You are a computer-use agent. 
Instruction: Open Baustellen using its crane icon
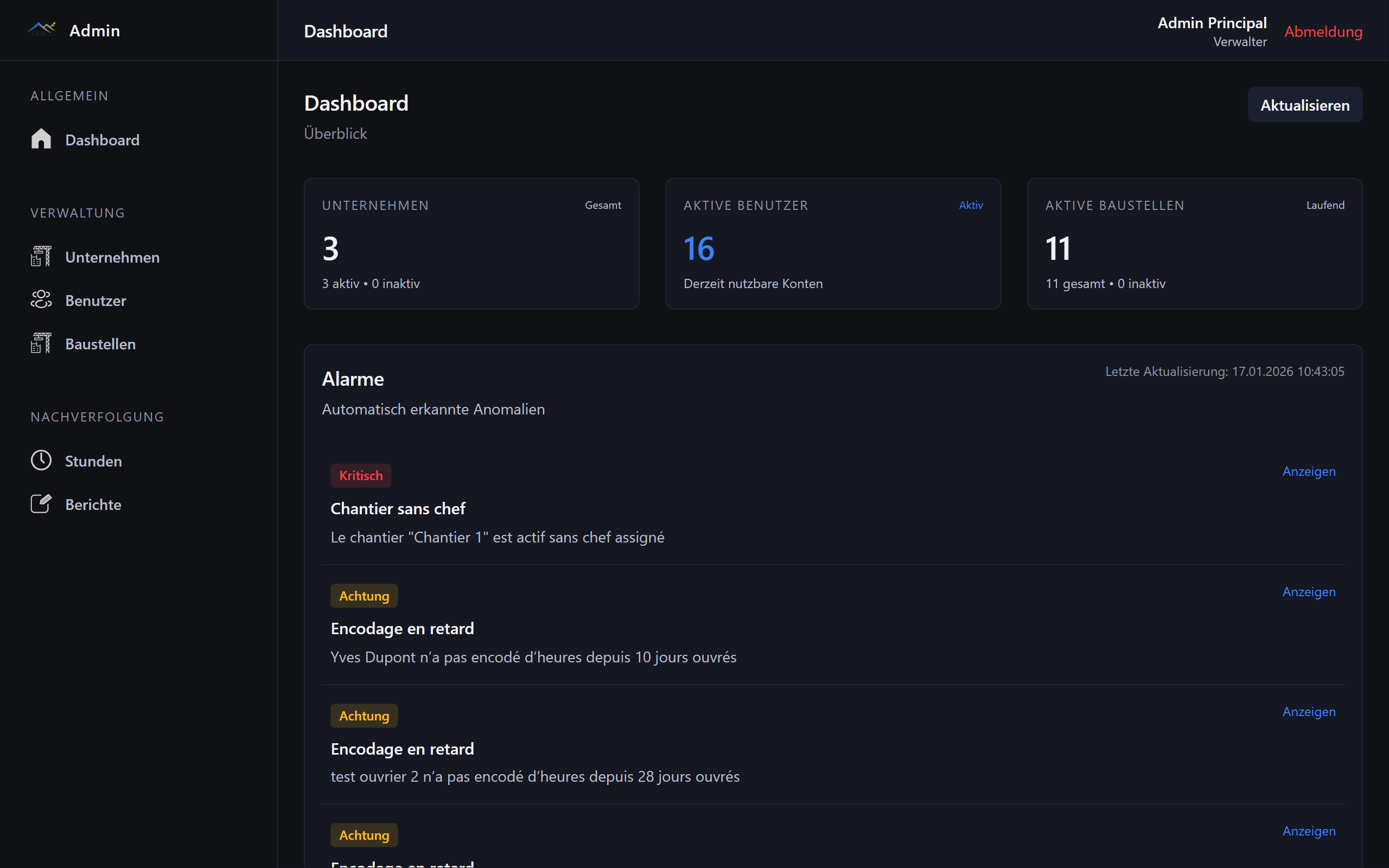[41, 343]
